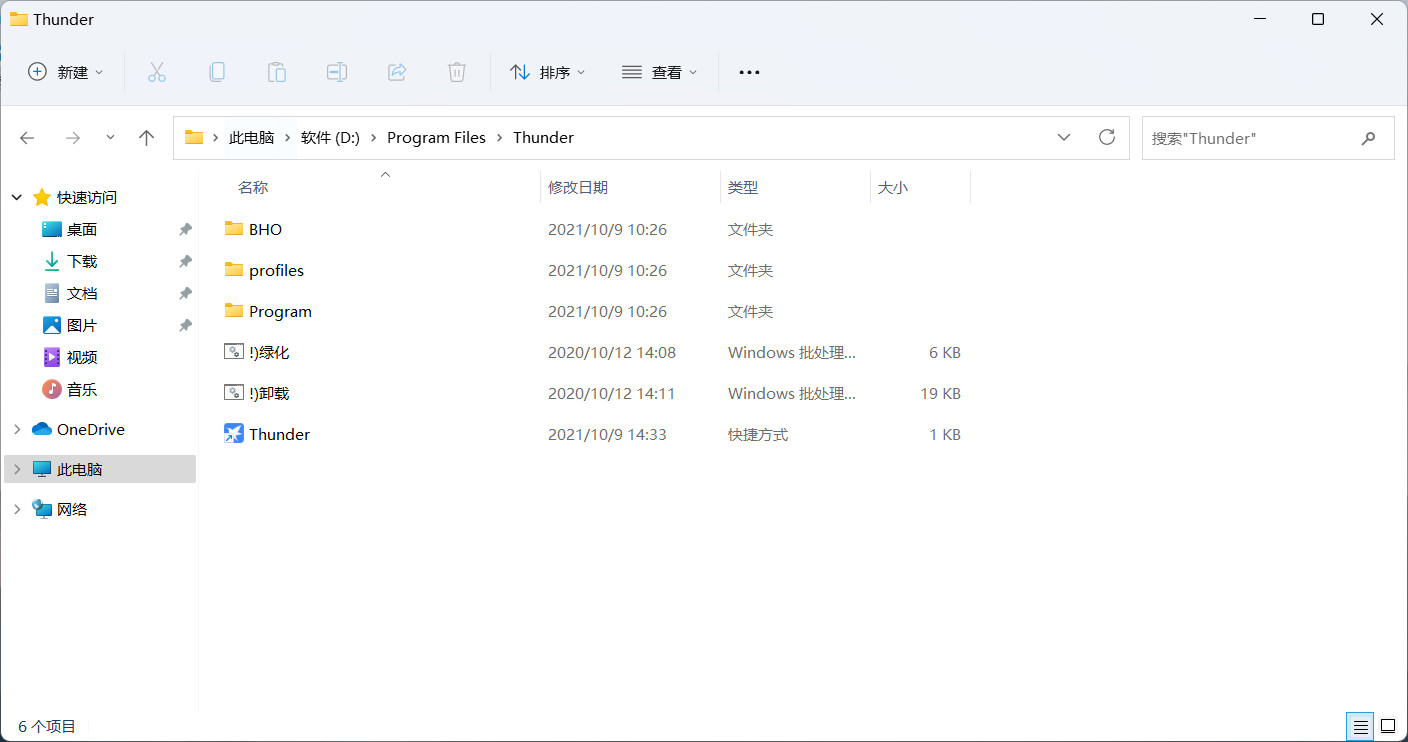Viewport: 1408px width, 742px height.
Task: Go back with the left arrow
Action: [27, 138]
